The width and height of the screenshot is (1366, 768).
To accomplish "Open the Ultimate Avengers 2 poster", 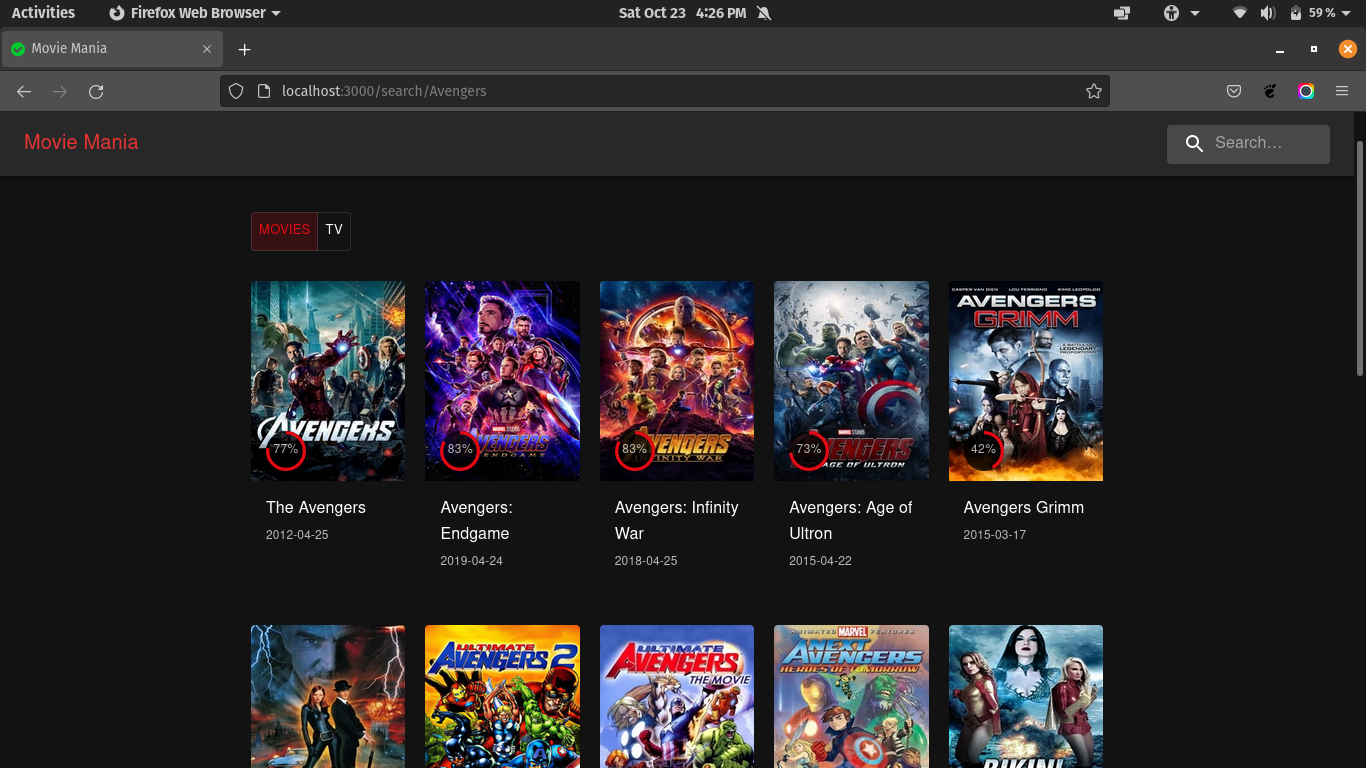I will [x=502, y=697].
